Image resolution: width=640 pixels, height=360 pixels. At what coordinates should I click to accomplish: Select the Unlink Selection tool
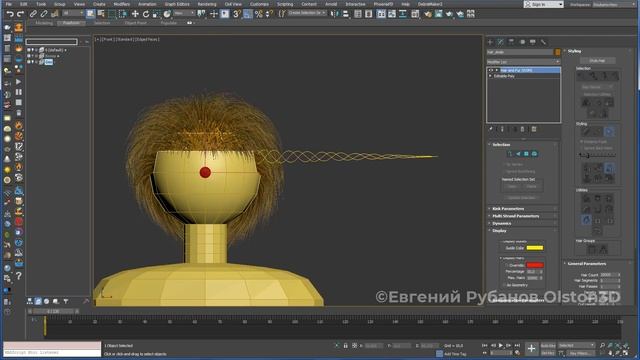point(44,14)
